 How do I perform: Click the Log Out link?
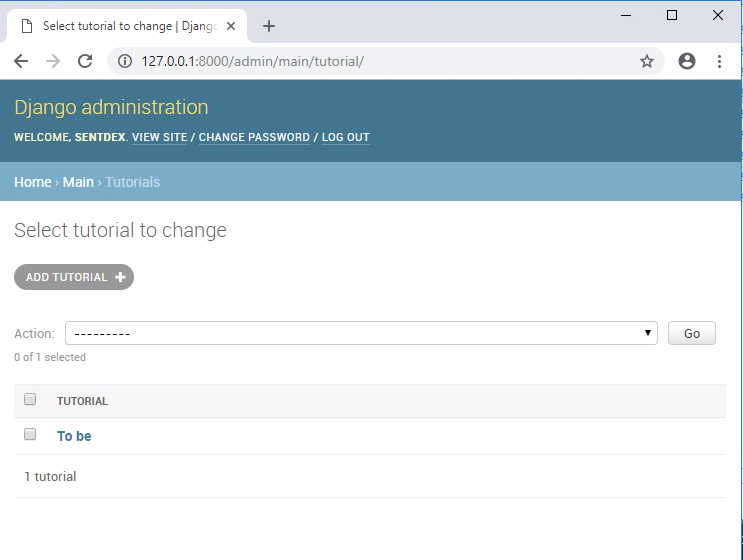pyautogui.click(x=345, y=137)
